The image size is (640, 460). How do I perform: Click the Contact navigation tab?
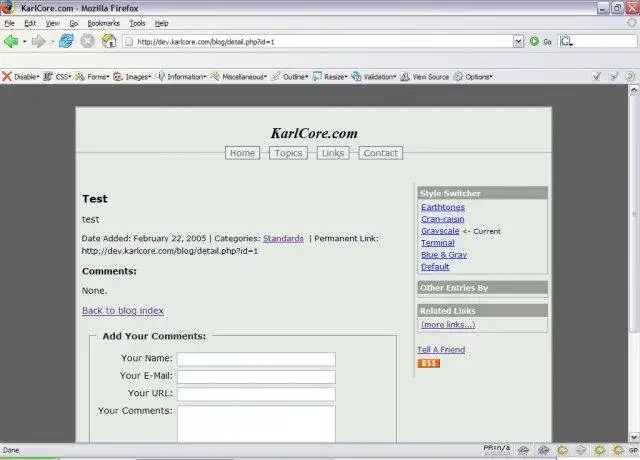pos(380,153)
